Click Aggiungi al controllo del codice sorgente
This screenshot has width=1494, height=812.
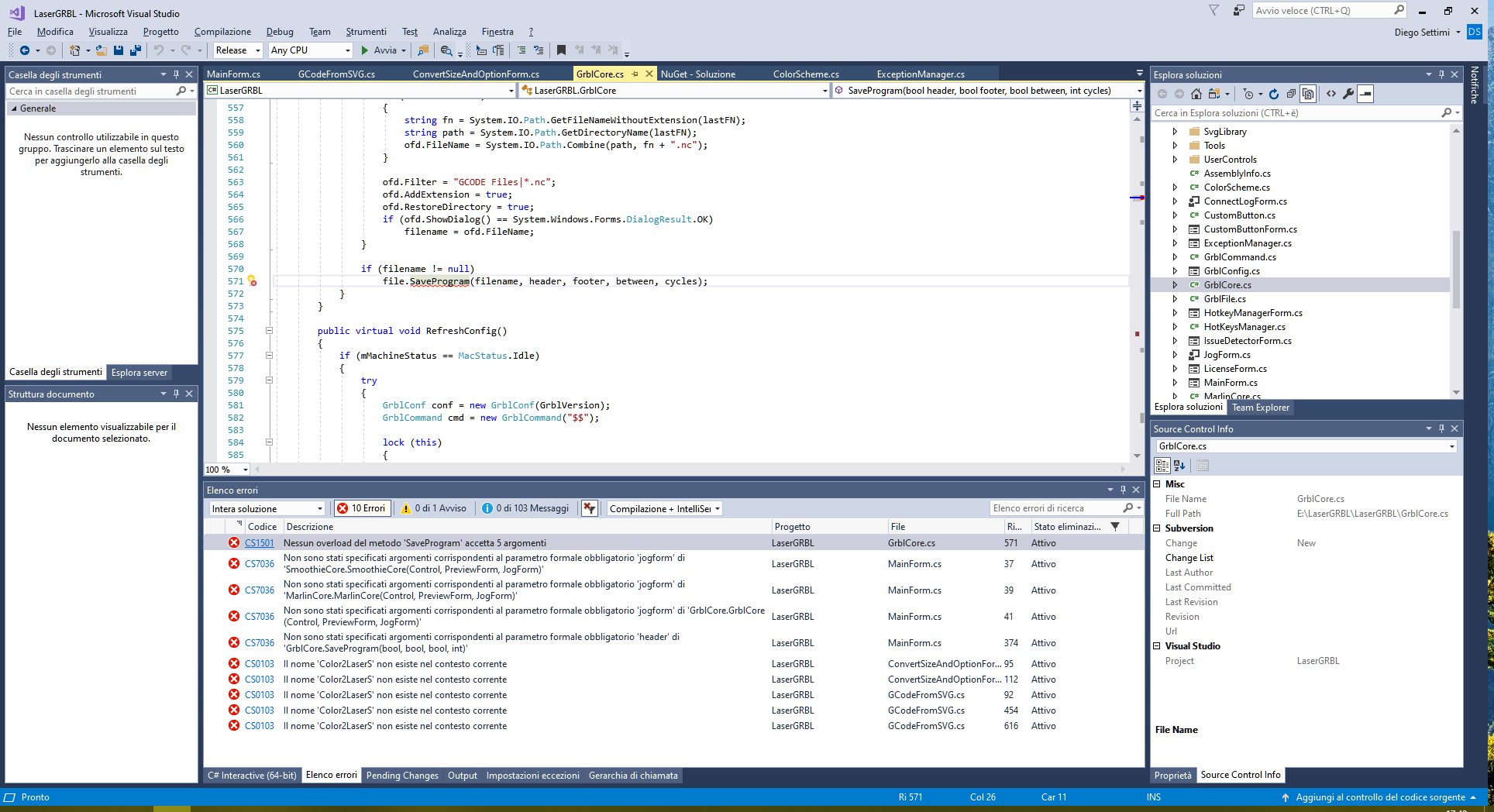[1380, 797]
